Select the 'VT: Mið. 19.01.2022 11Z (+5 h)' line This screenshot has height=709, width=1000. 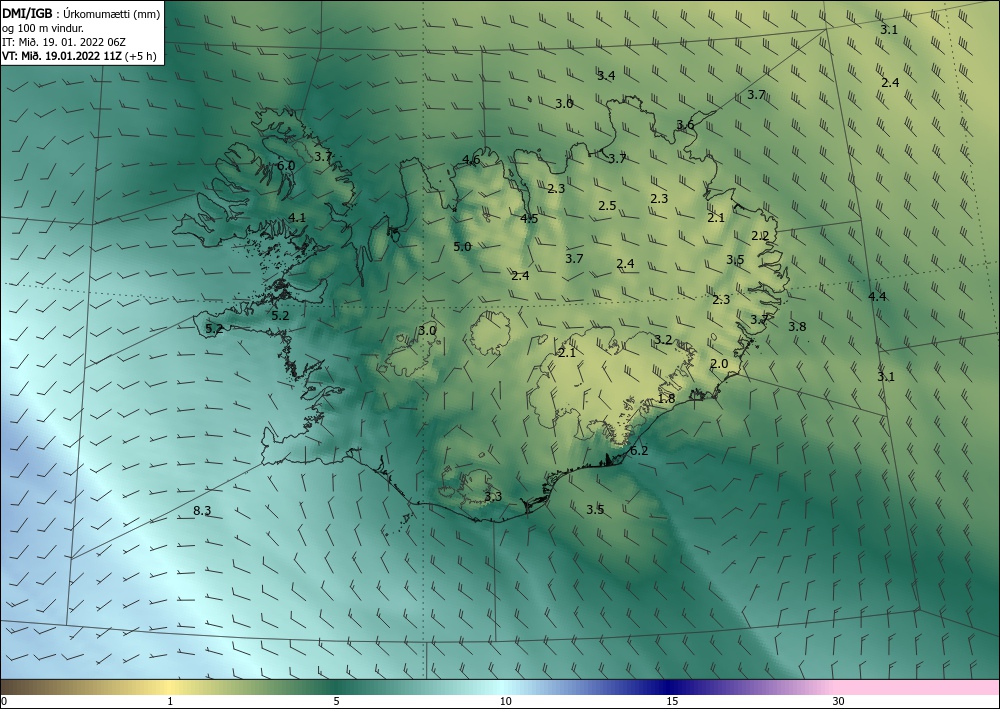point(79,55)
